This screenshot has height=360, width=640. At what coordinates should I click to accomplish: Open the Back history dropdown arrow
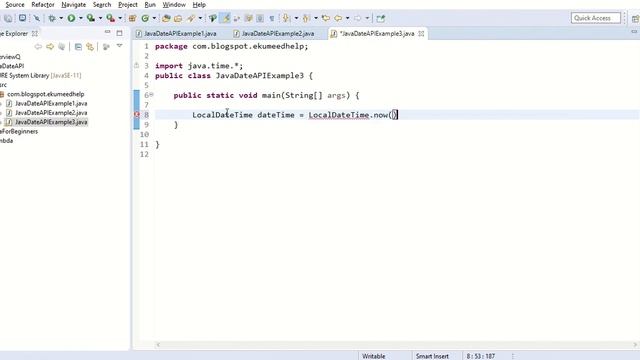(x=347, y=18)
